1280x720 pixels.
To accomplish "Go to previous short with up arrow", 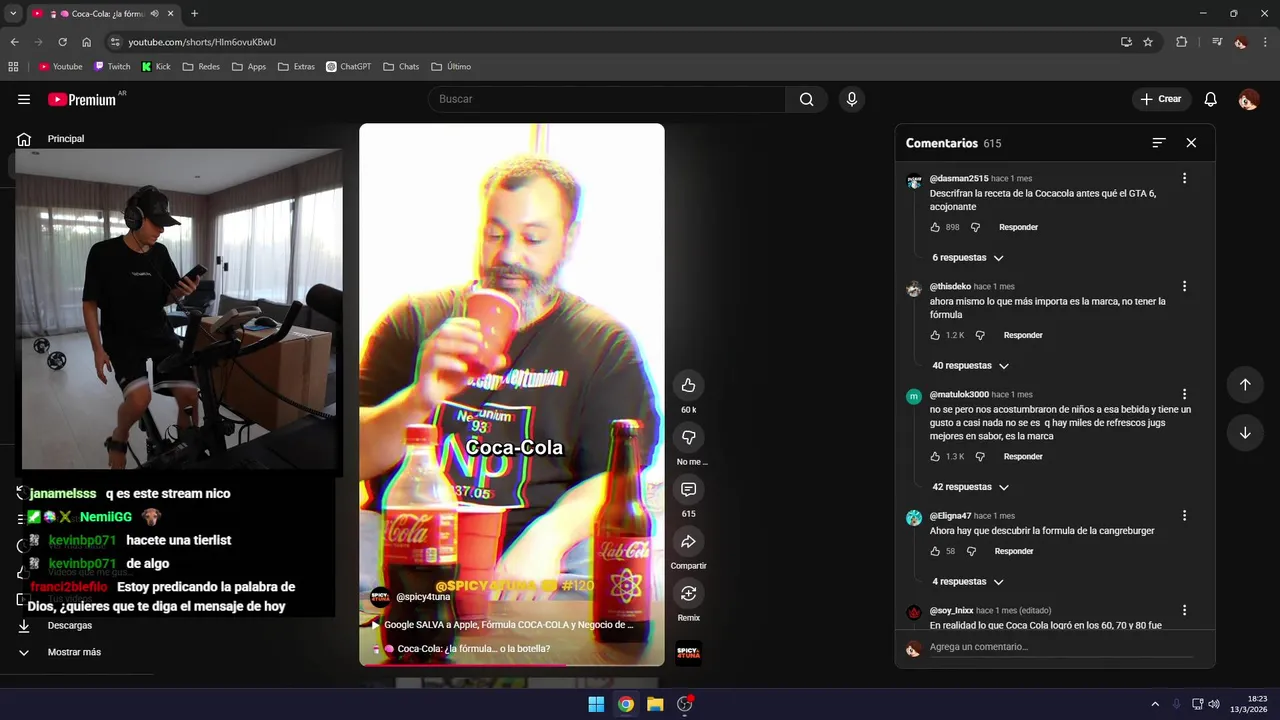I will point(1245,385).
